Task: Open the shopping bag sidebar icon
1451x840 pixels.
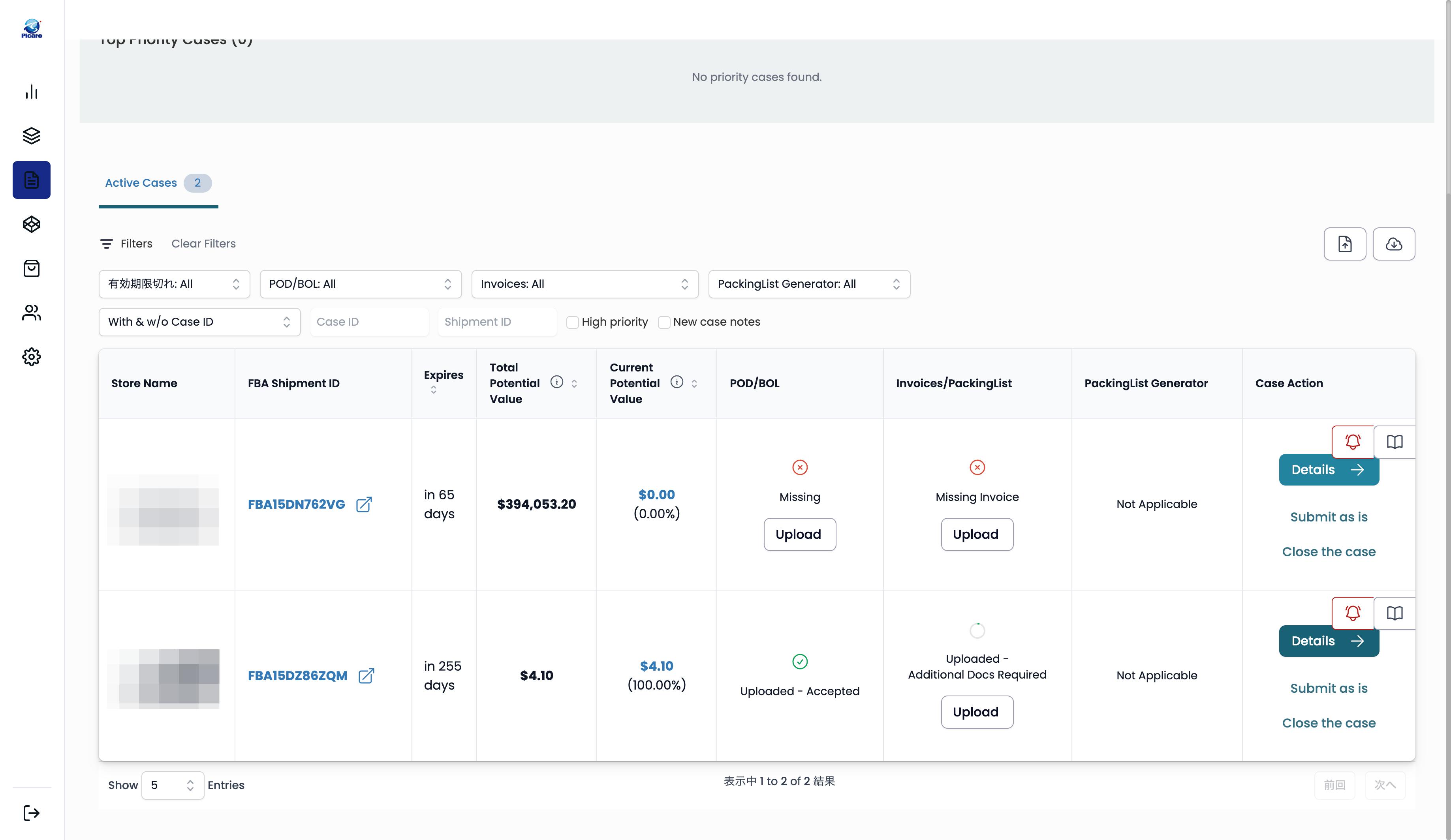Action: [32, 269]
